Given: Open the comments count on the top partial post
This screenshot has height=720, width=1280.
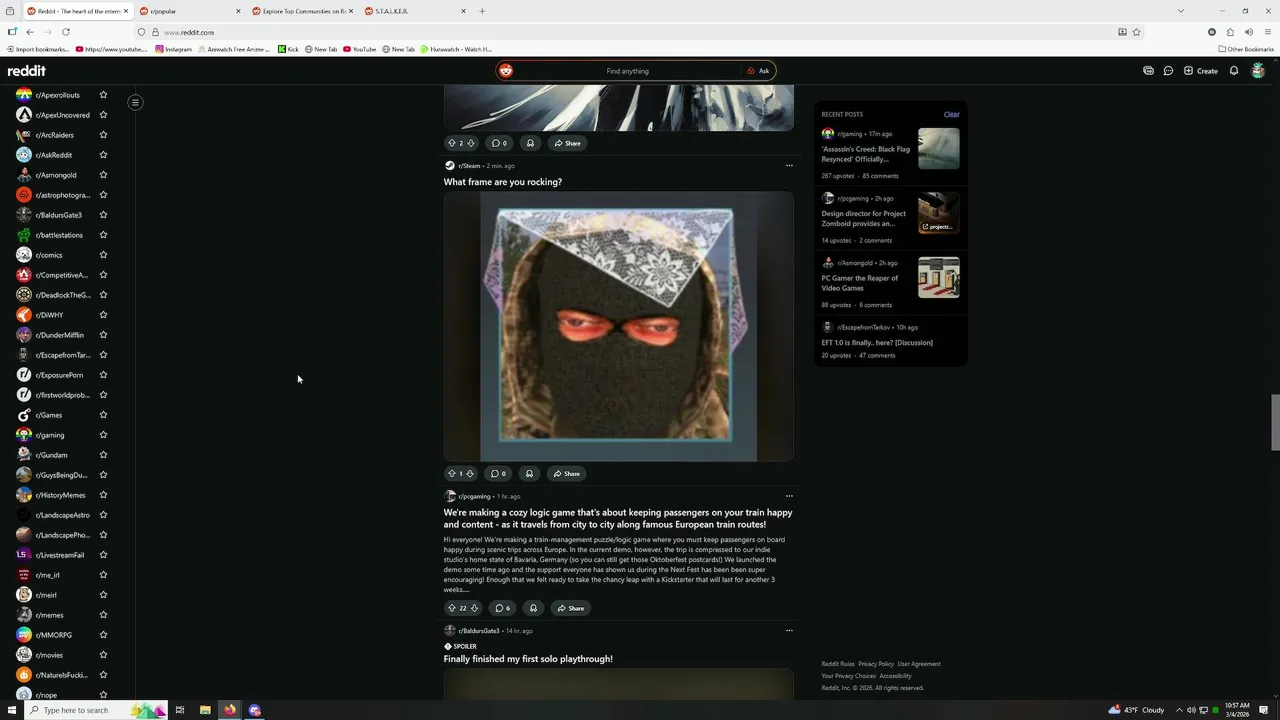Looking at the screenshot, I should tap(499, 143).
